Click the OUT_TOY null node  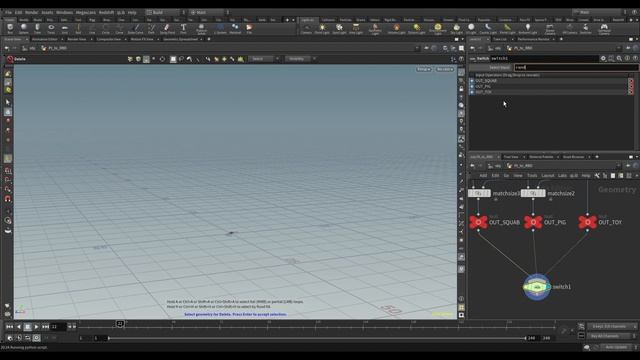(x=587, y=222)
